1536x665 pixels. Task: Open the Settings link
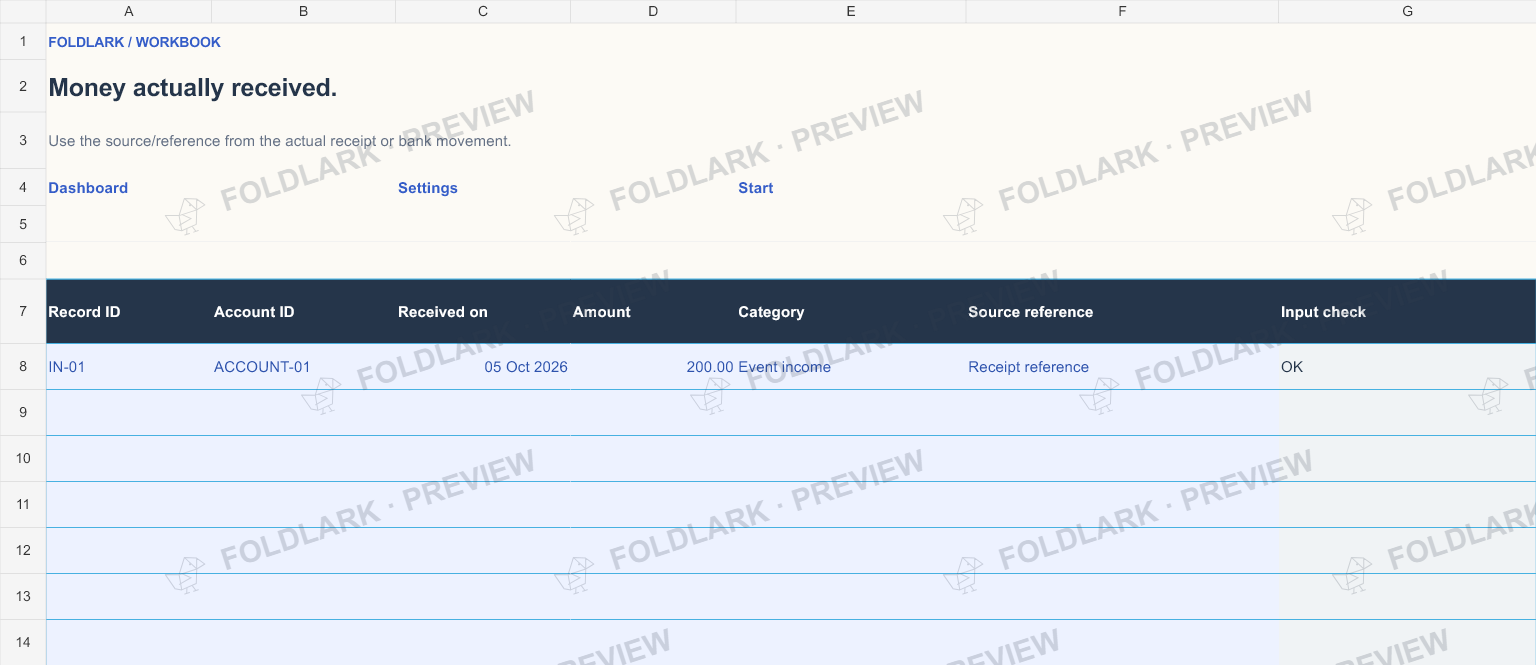point(428,188)
